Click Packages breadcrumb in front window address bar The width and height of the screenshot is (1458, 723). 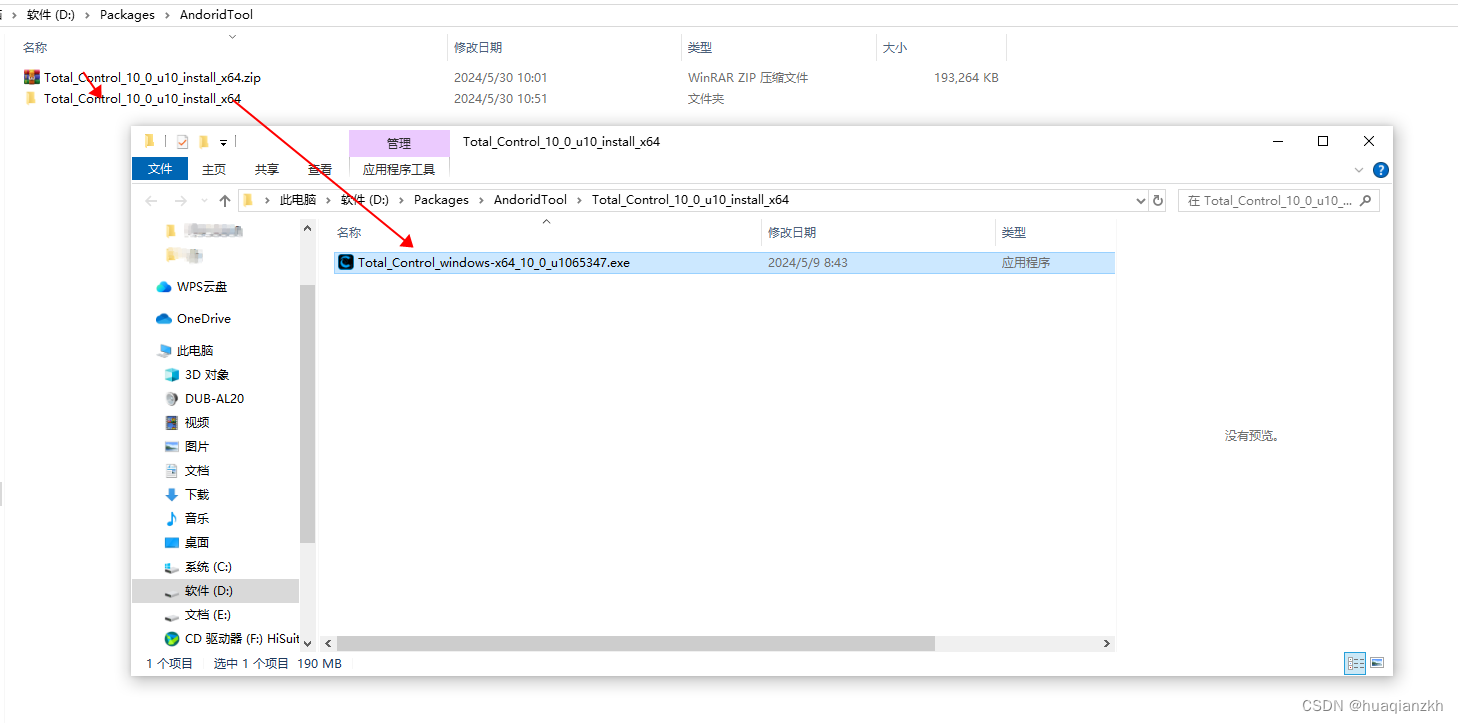441,200
